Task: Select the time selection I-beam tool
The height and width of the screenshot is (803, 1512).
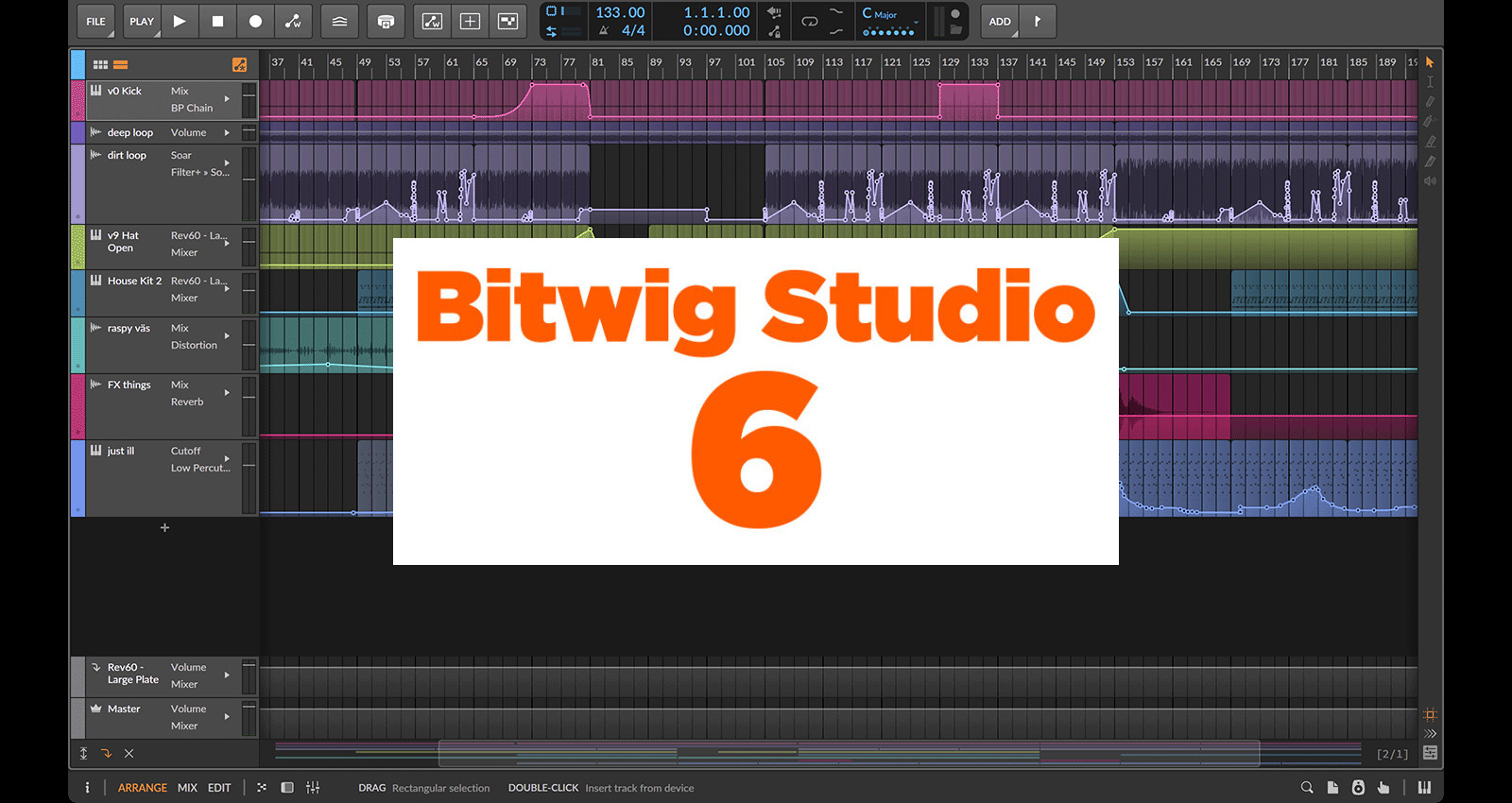Action: click(1430, 82)
